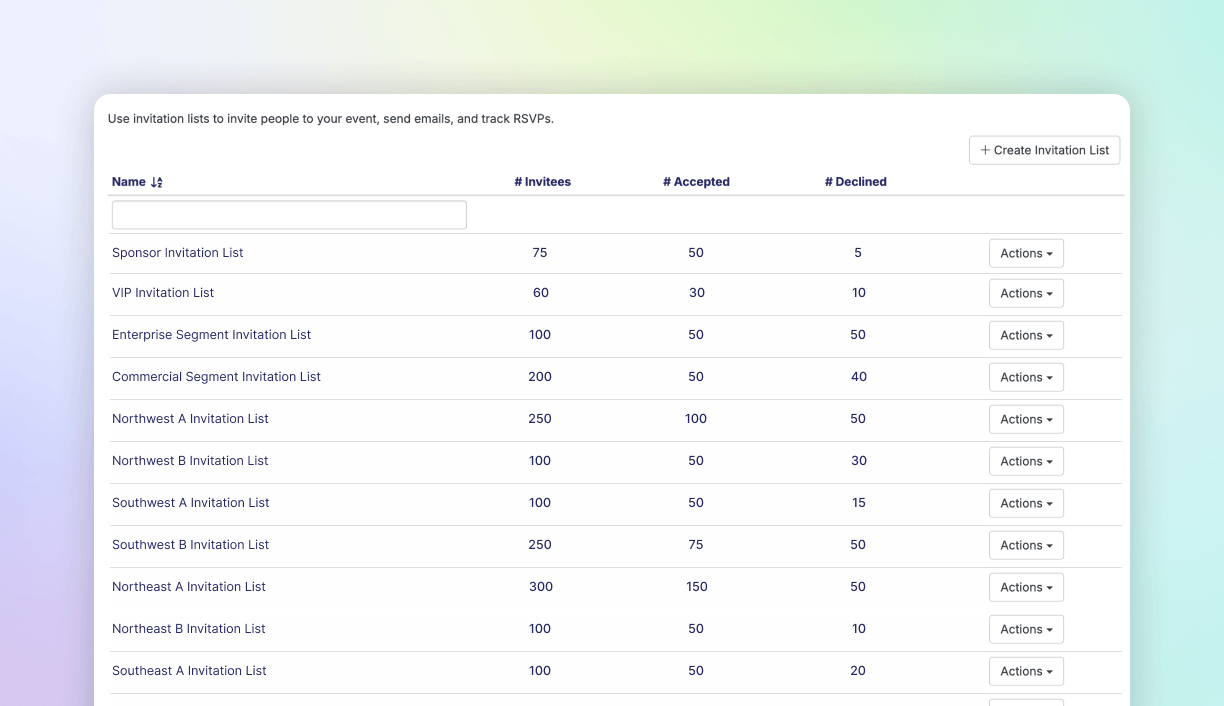Viewport: 1224px width, 706px height.
Task: Expand Actions for Northwest A Invitation List
Action: [1026, 419]
